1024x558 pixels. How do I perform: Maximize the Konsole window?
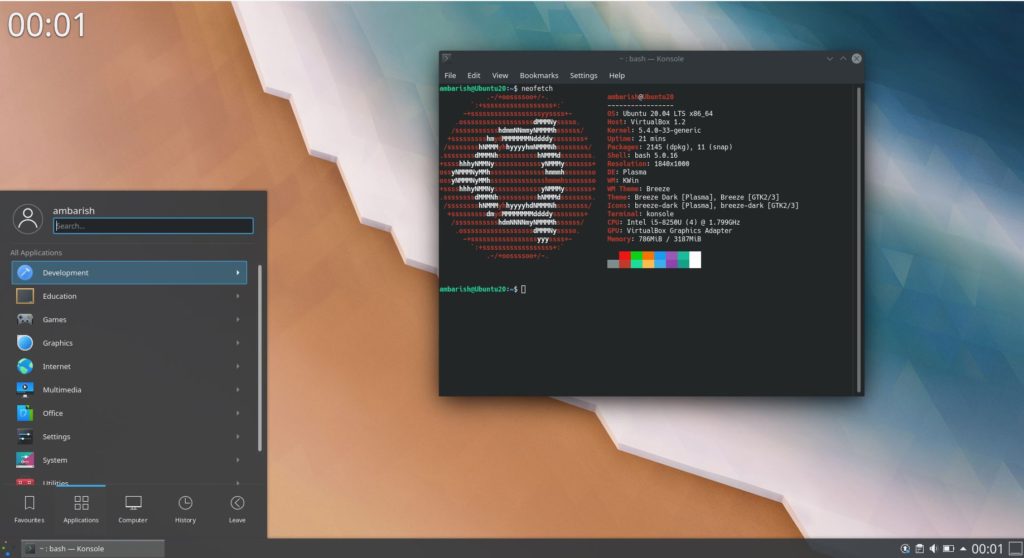(843, 59)
